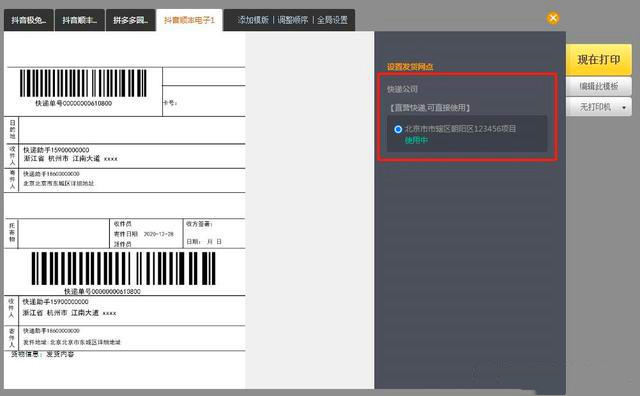This screenshot has height=396, width=640.
Task: Click the 卡号 field on the label preview
Action: [170, 103]
